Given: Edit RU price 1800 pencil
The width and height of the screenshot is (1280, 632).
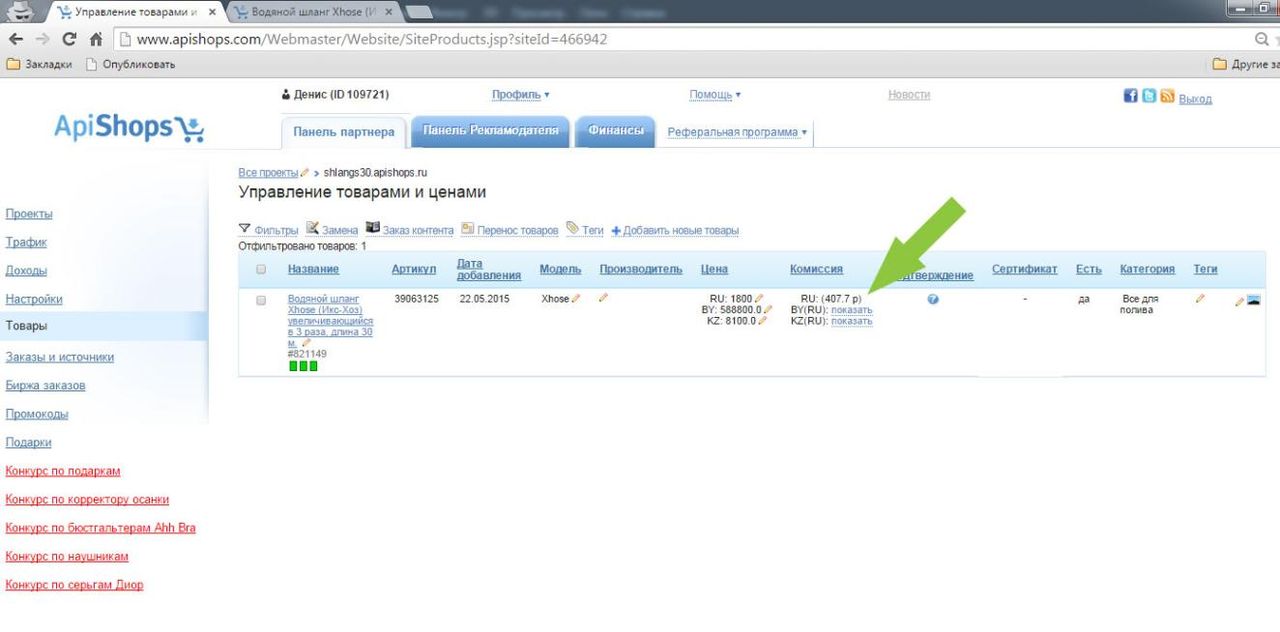Looking at the screenshot, I should pos(759,298).
